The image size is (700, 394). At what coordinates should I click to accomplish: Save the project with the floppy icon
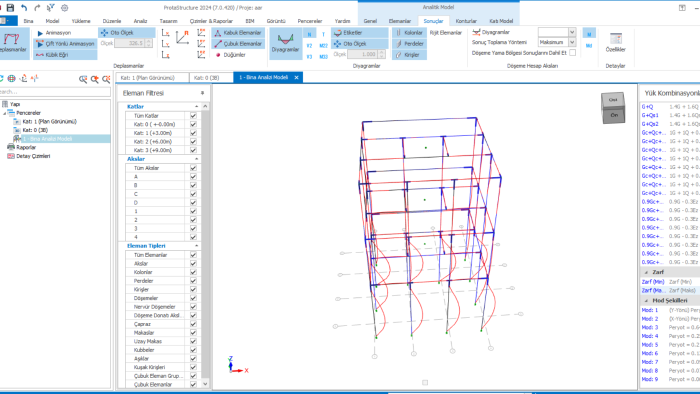pyautogui.click(x=10, y=8)
